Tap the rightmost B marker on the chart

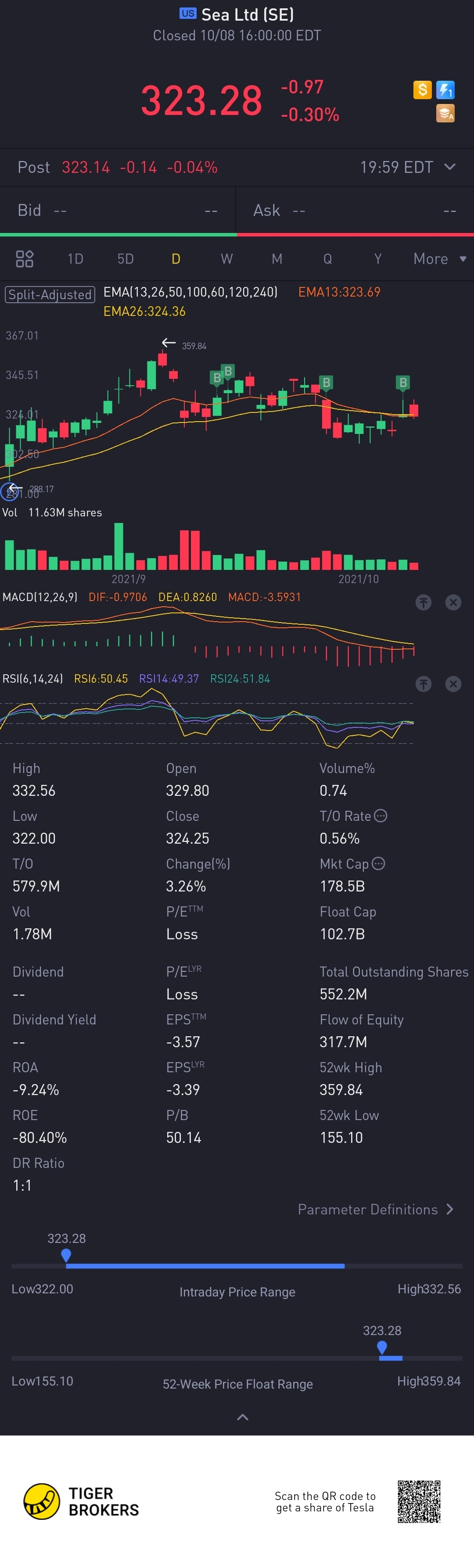403,382
